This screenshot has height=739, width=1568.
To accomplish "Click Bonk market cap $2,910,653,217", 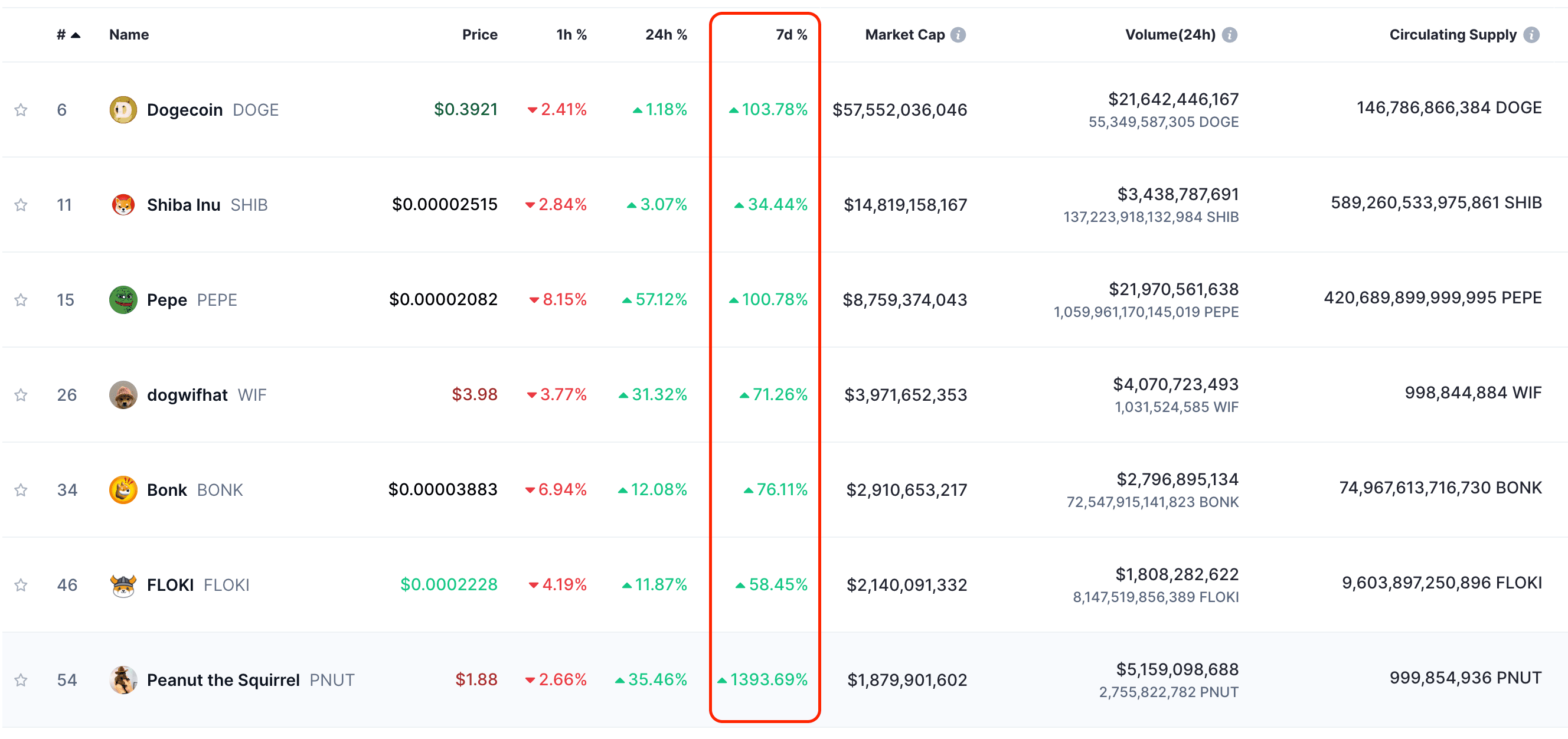I will tap(906, 489).
